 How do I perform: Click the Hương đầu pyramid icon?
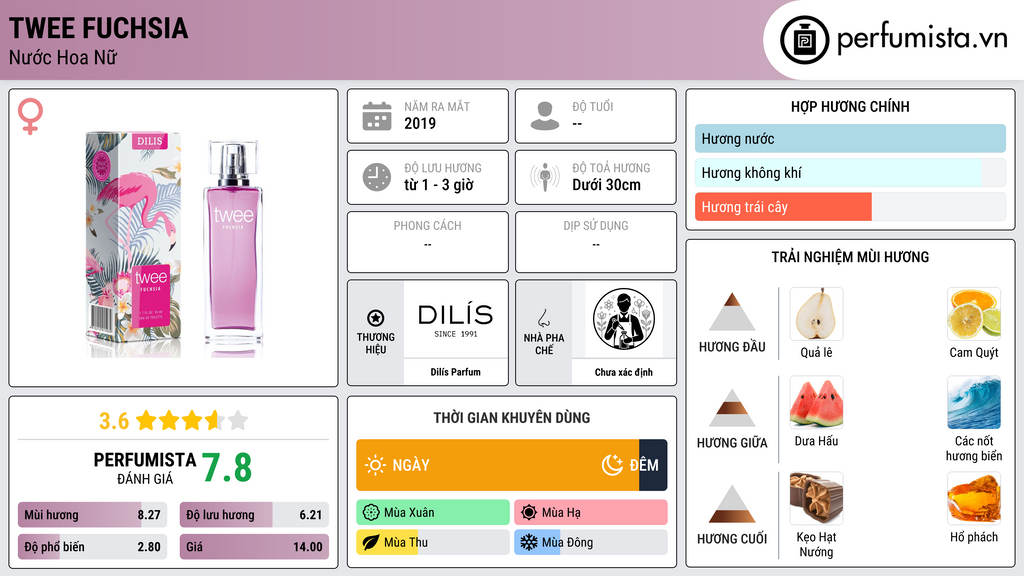(x=732, y=312)
